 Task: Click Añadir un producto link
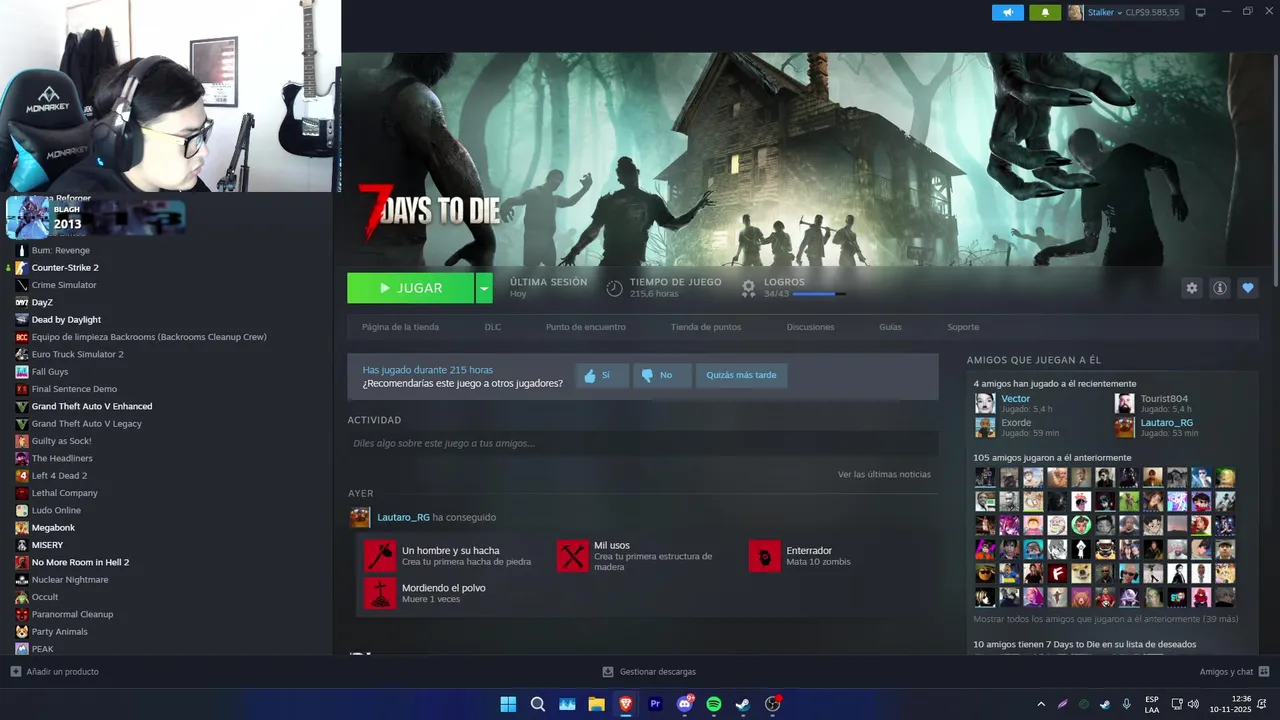62,672
